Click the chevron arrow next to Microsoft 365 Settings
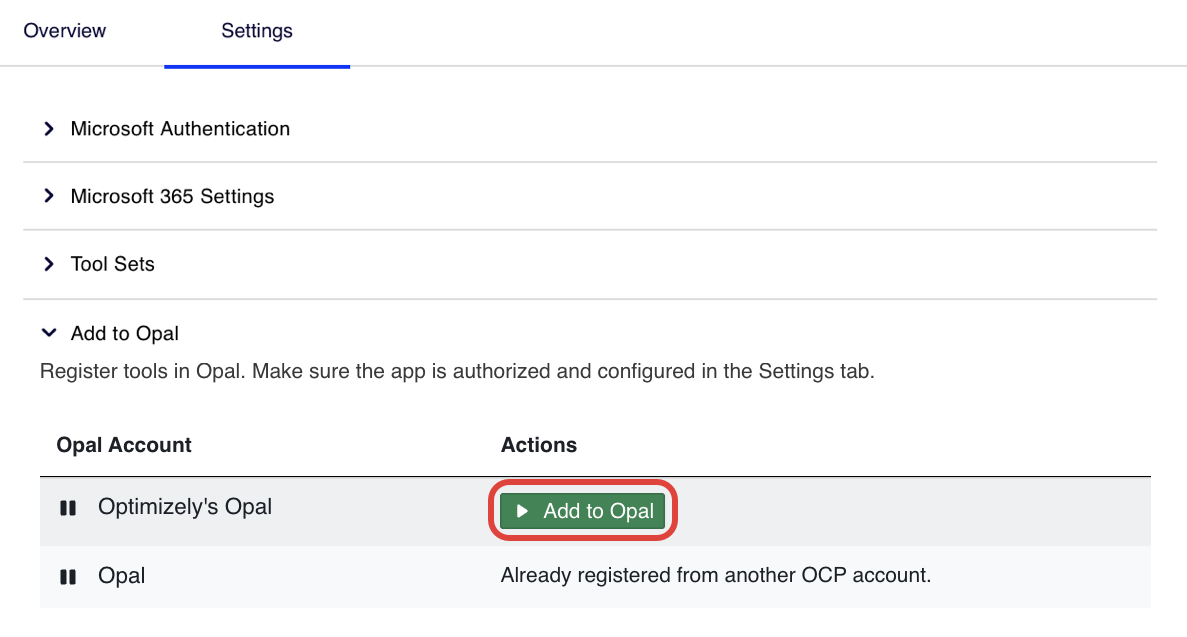Screen dimensions: 1187x637 [x=48, y=197]
